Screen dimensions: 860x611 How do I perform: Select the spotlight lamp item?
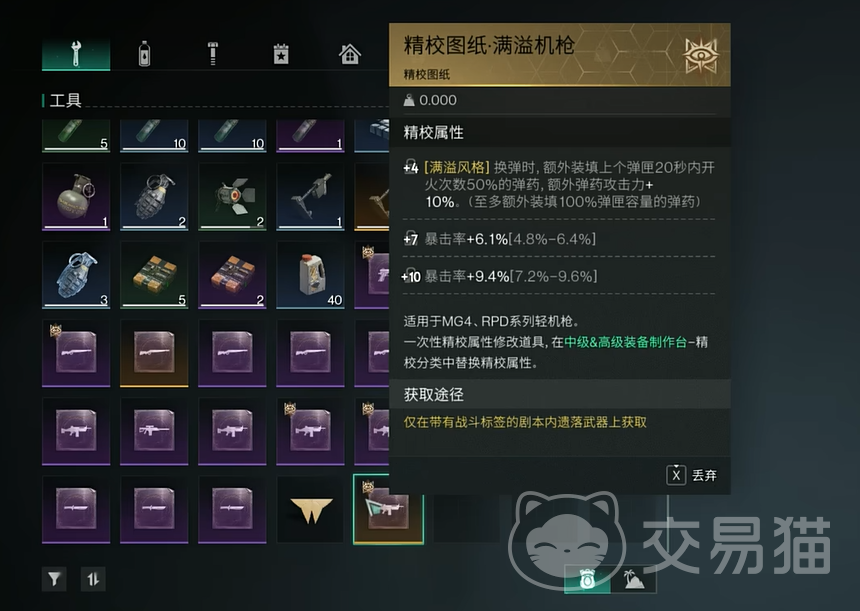click(x=232, y=197)
